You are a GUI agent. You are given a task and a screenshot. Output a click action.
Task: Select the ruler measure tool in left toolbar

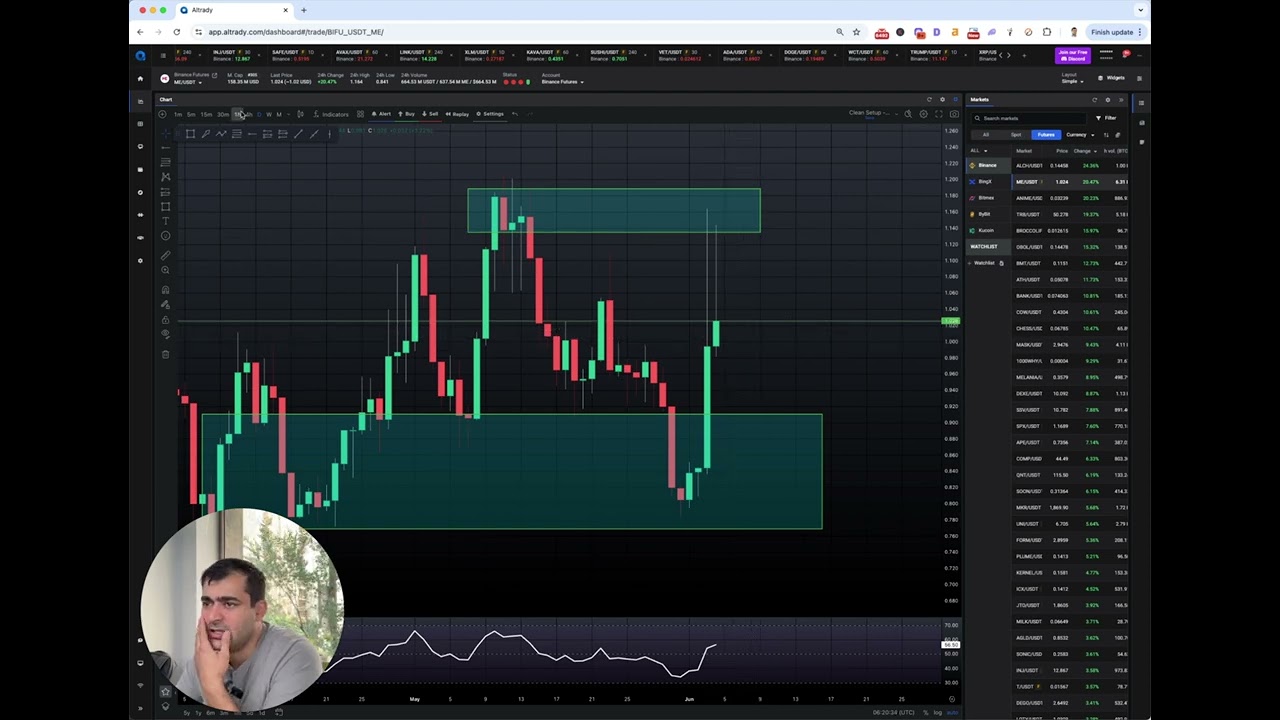tap(165, 255)
